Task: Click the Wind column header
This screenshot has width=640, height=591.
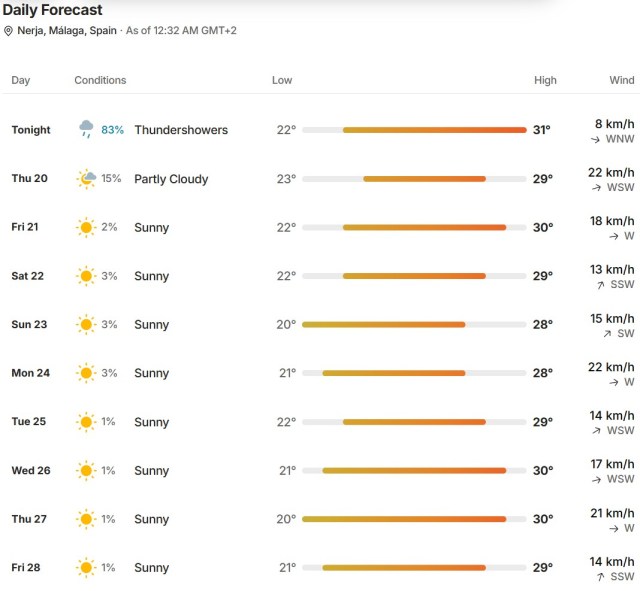Action: point(622,80)
